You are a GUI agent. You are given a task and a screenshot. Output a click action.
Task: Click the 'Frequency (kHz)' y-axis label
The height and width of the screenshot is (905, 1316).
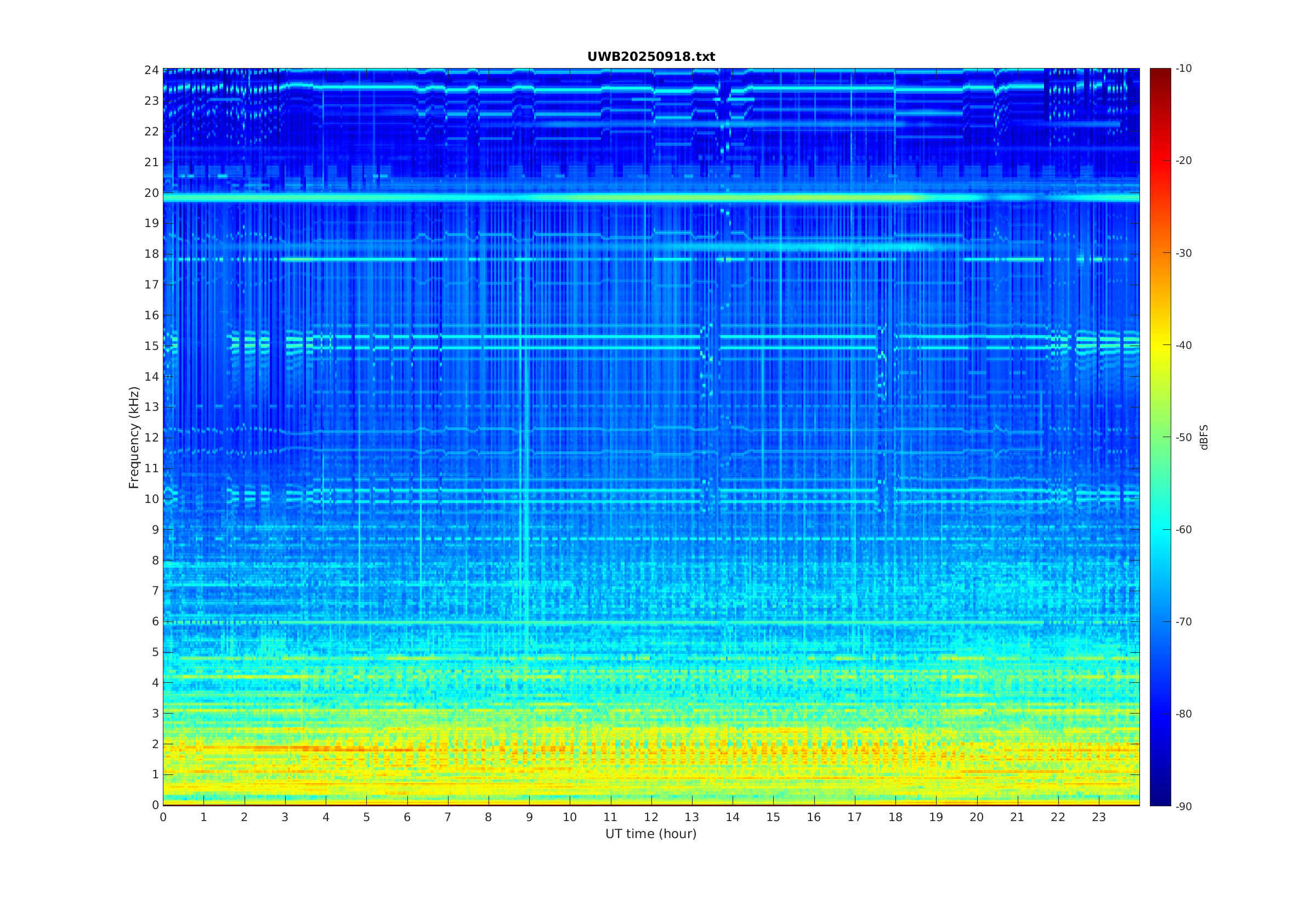tap(134, 437)
